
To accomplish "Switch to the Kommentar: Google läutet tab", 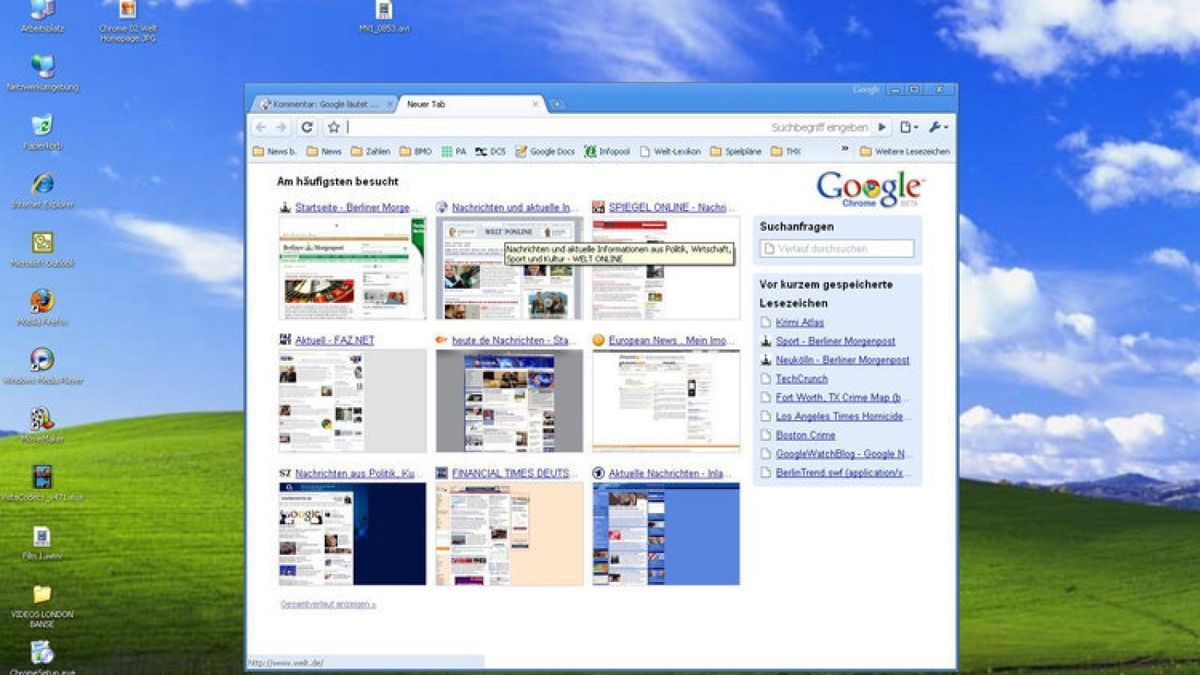I will (x=320, y=101).
